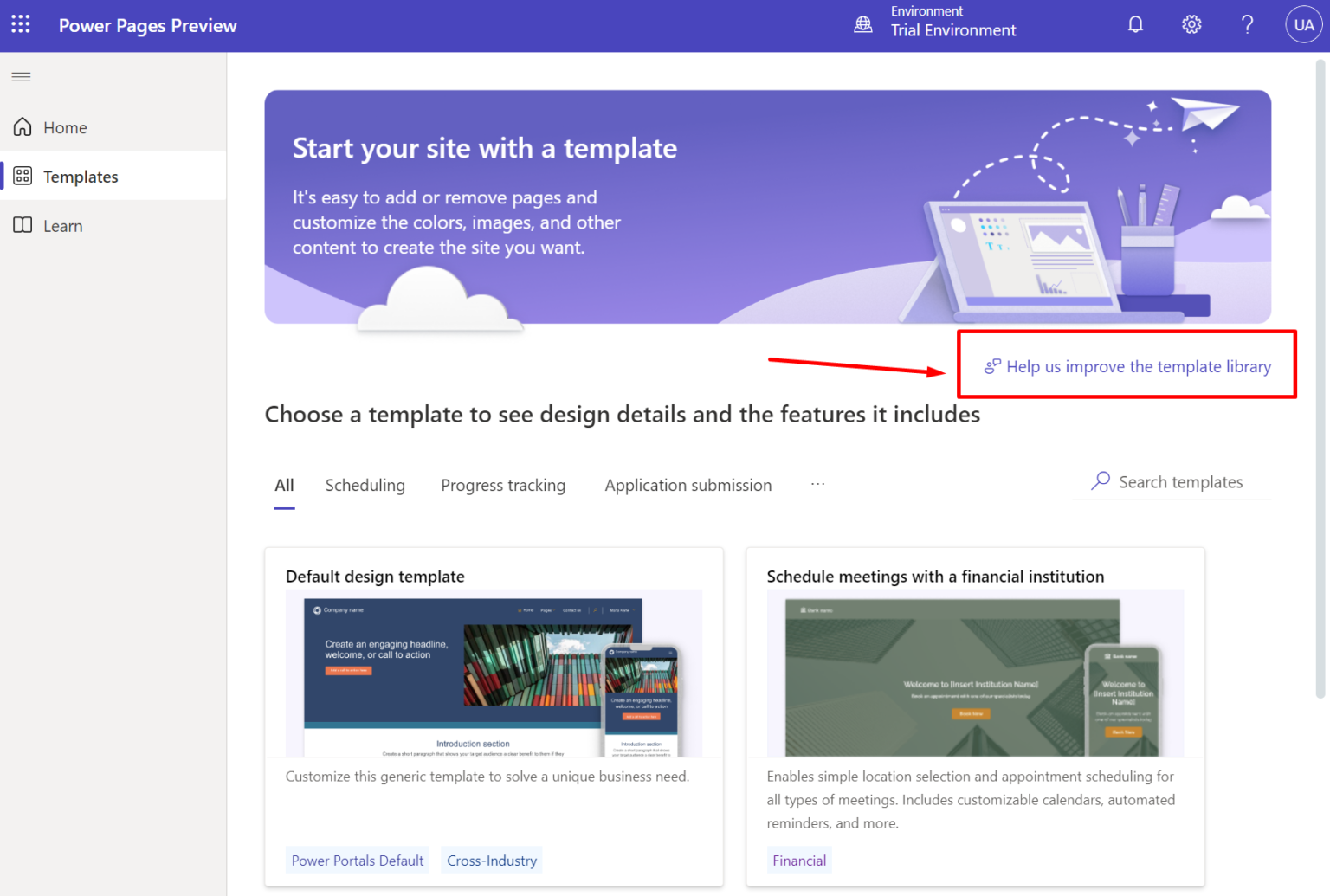Click Default design template title
Screen dimensions: 1330x896
click(x=375, y=577)
